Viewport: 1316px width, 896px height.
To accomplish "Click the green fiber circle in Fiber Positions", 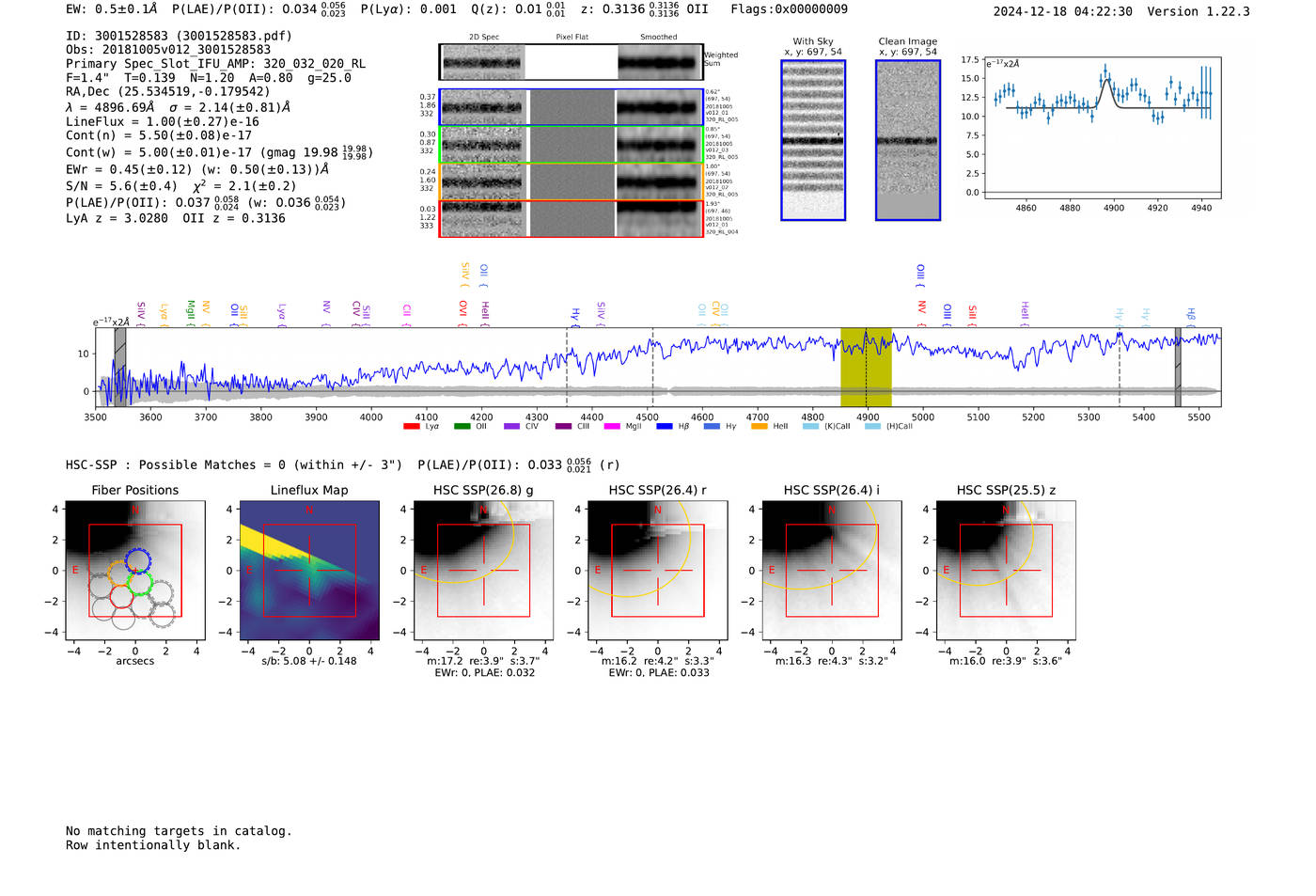I will 140,583.
